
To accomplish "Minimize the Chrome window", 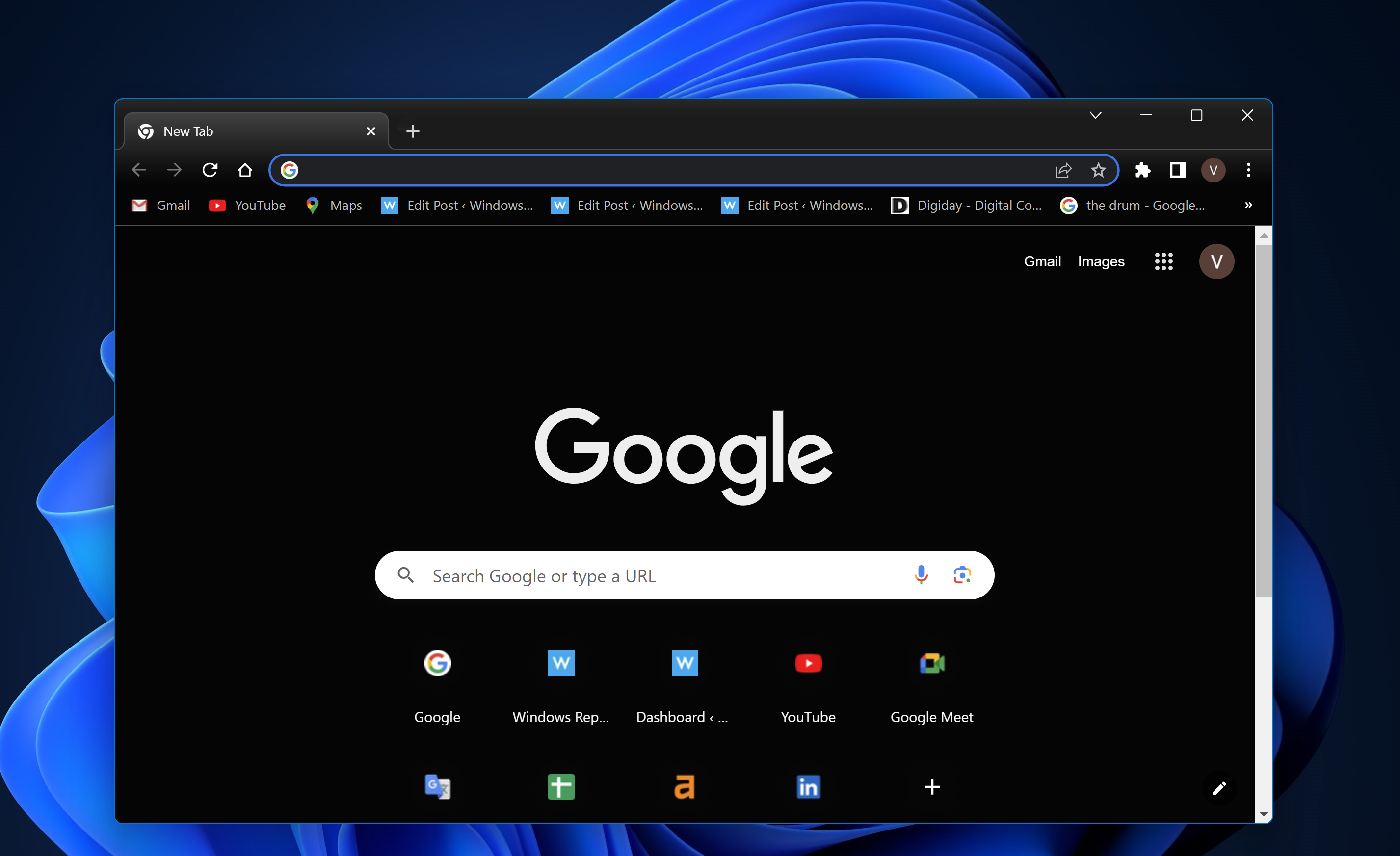I will (1146, 115).
